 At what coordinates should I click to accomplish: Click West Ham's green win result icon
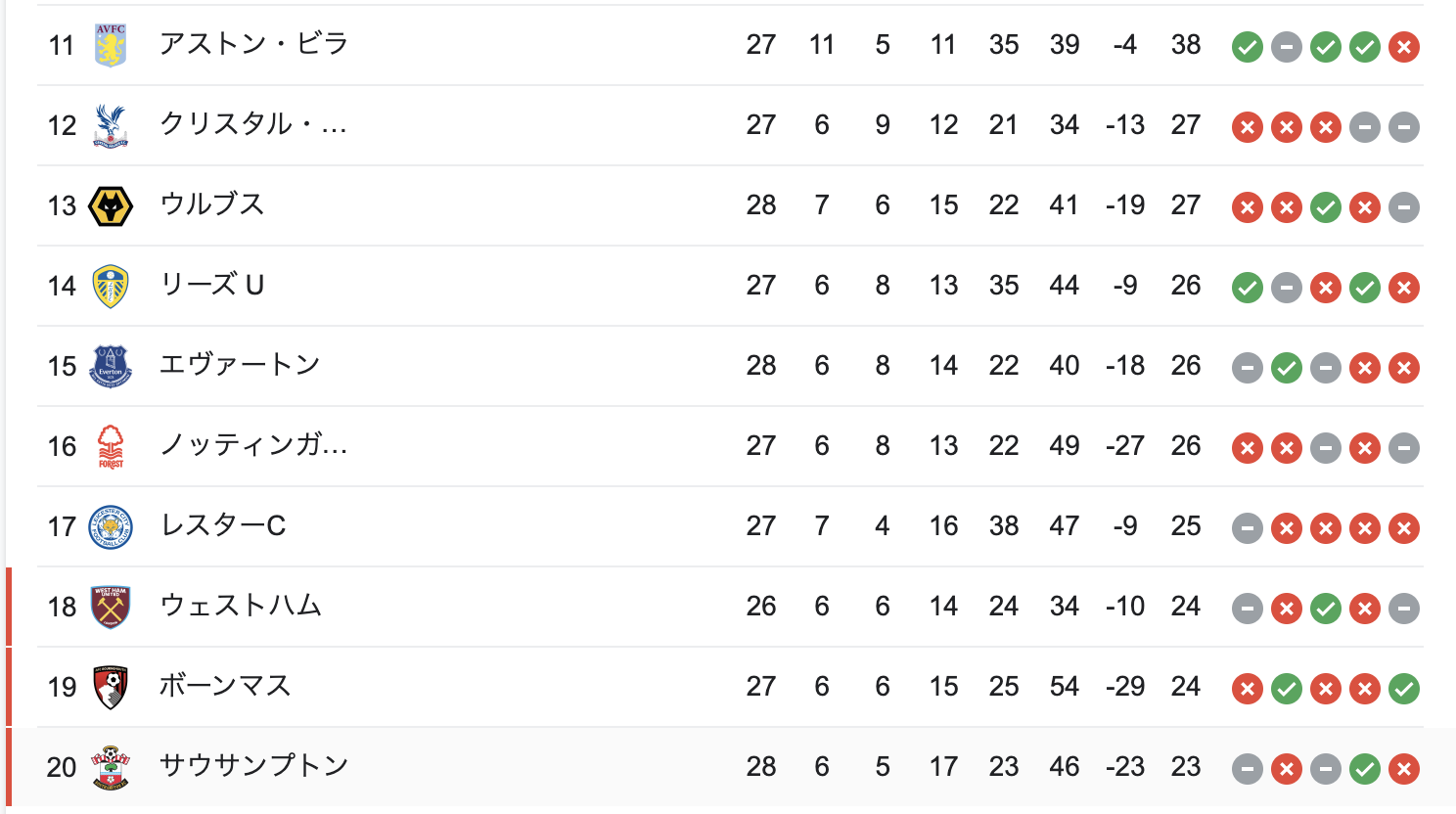pos(1326,608)
